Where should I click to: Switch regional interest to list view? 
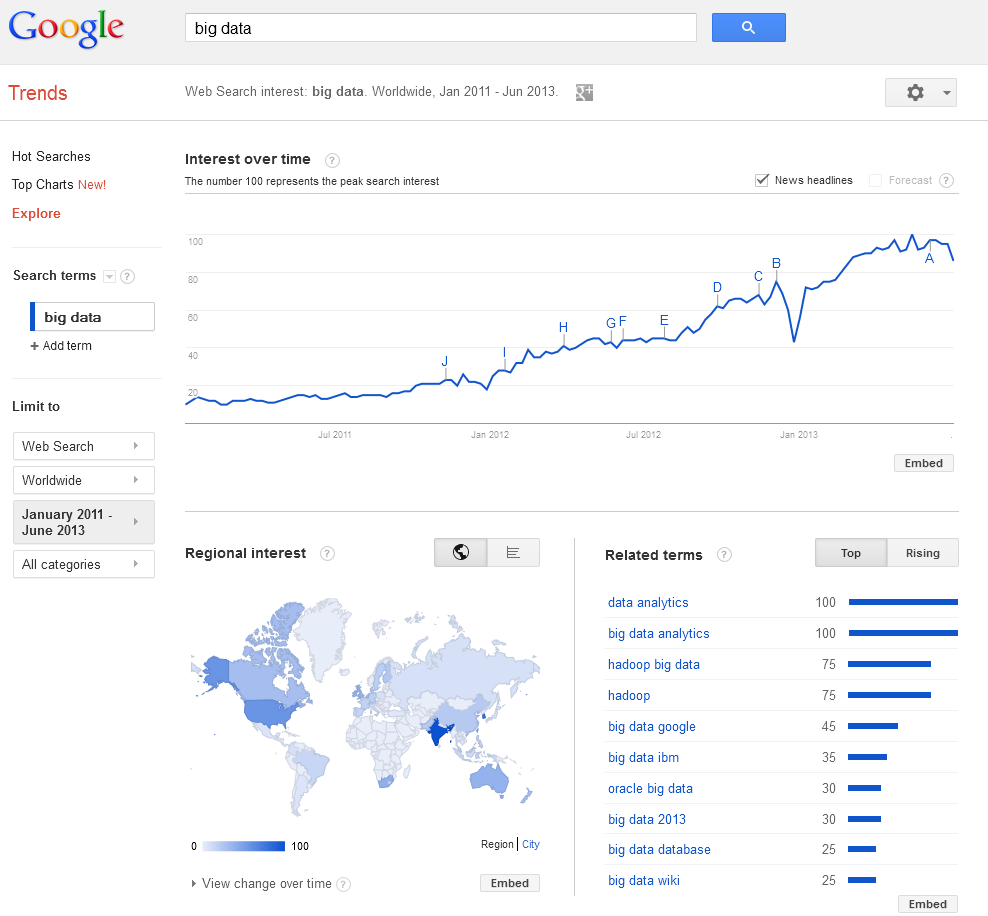tap(513, 553)
